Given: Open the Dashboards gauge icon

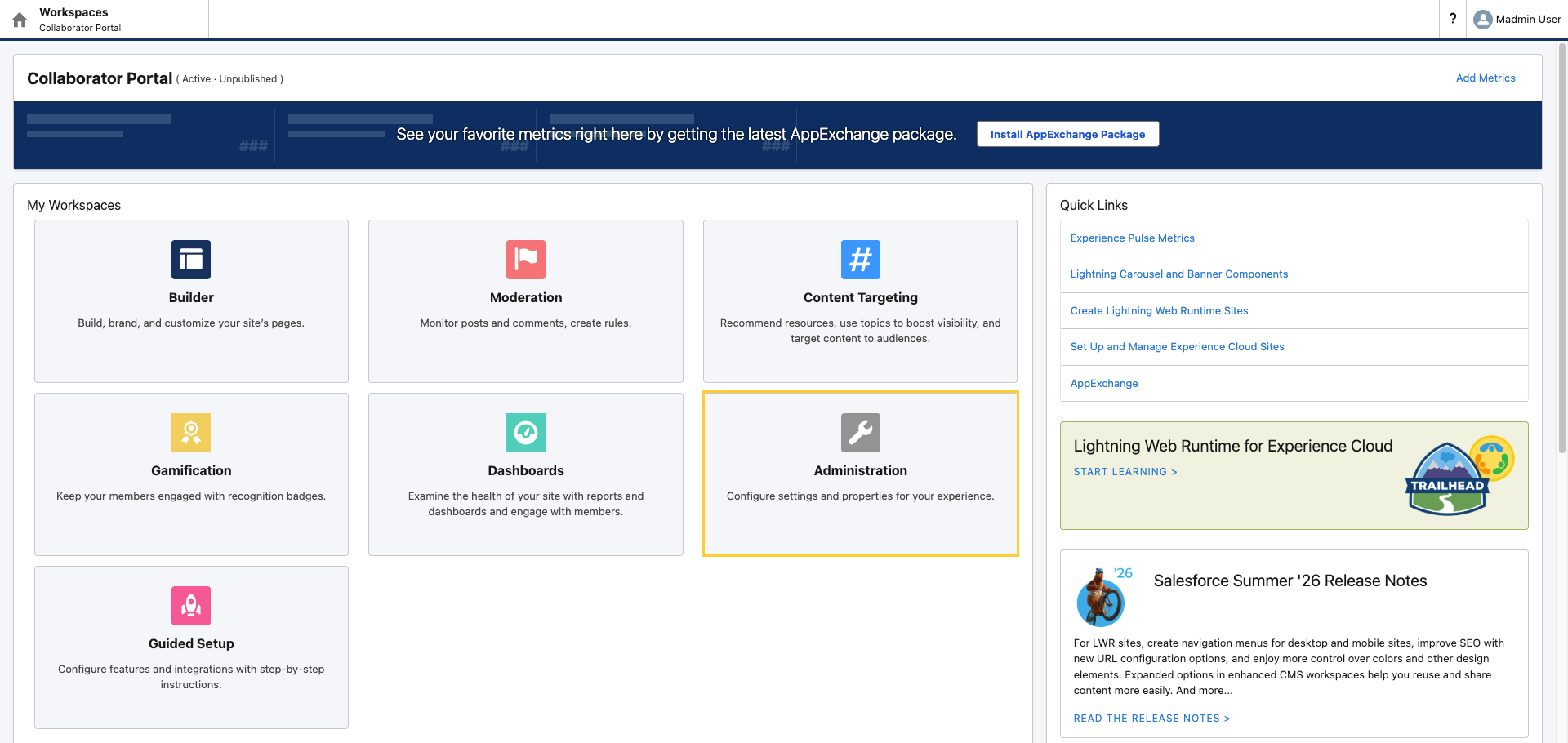Looking at the screenshot, I should point(526,433).
